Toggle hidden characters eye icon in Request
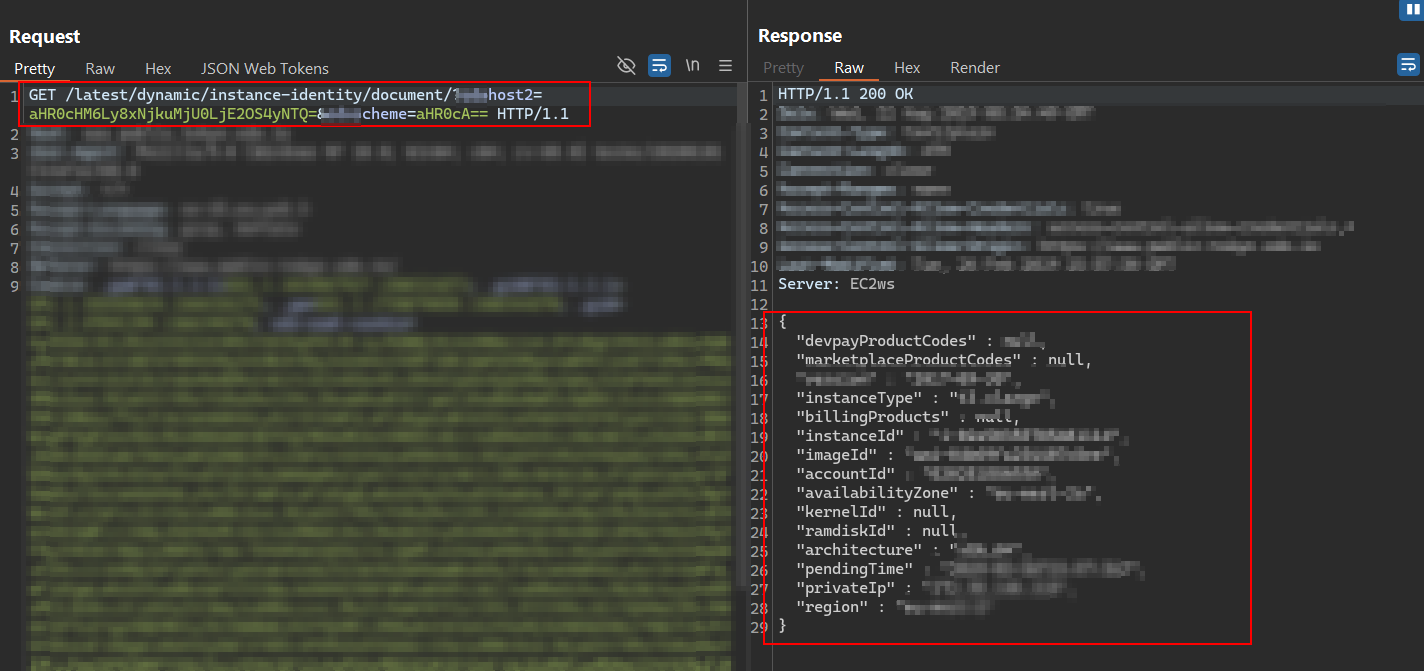This screenshot has height=671, width=1424. coord(626,66)
